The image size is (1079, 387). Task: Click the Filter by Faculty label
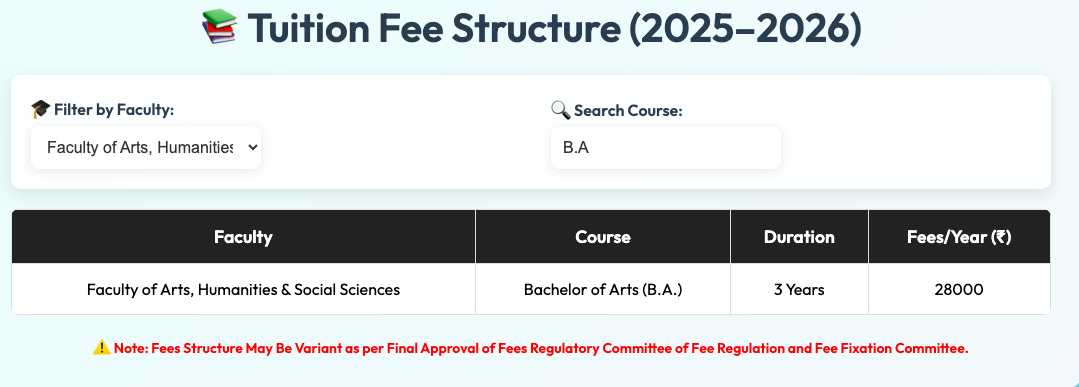tap(114, 109)
